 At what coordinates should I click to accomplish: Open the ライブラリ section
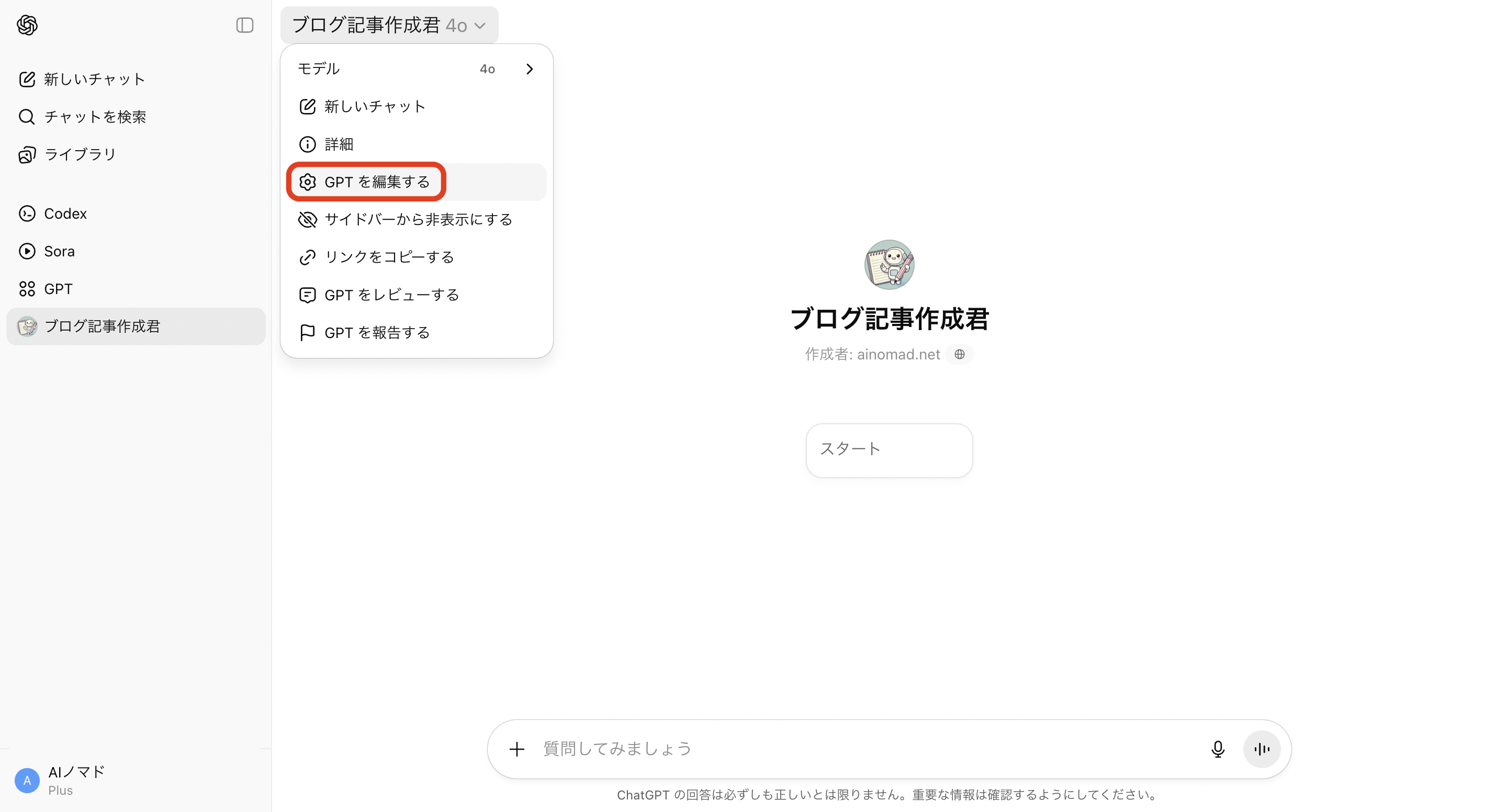136,154
